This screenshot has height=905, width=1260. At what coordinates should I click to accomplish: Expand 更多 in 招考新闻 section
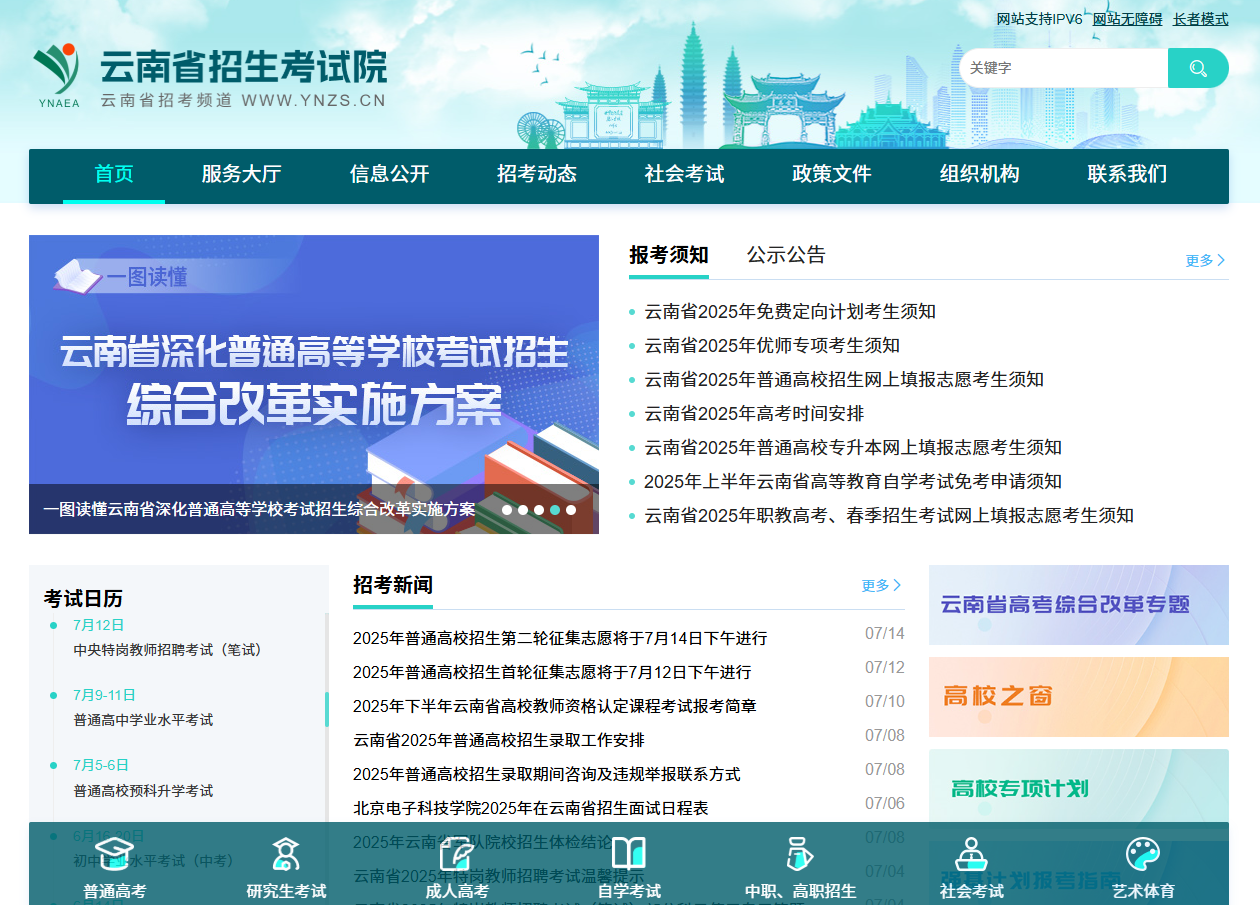click(881, 585)
